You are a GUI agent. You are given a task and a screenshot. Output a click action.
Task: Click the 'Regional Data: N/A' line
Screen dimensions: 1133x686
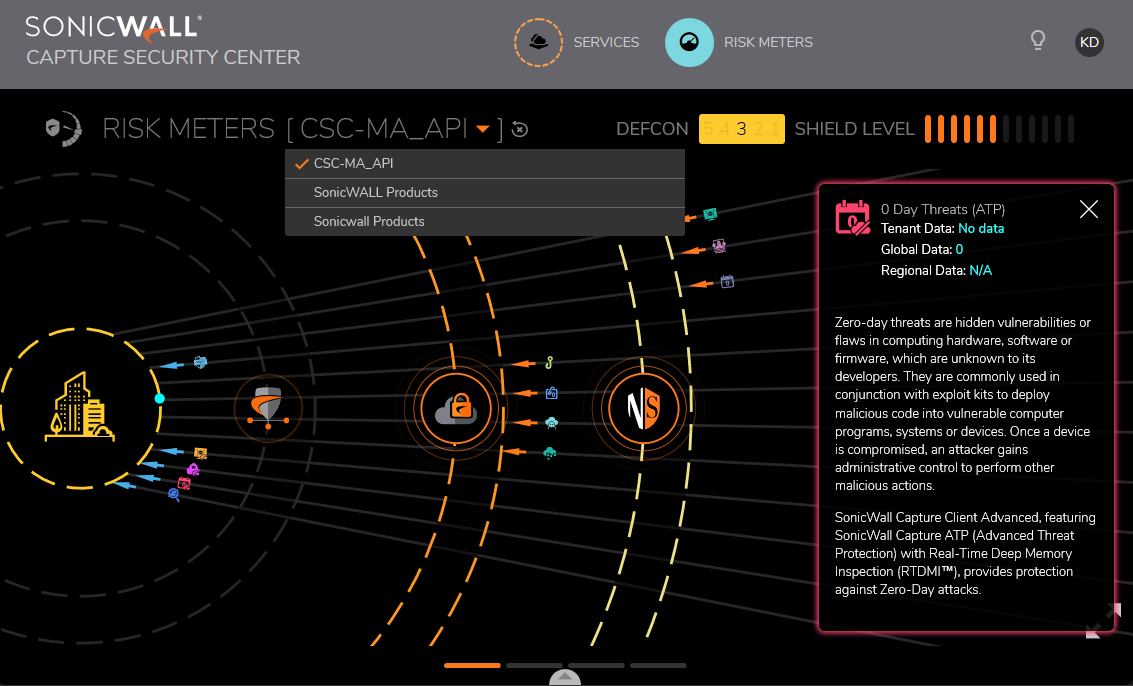[x=936, y=270]
